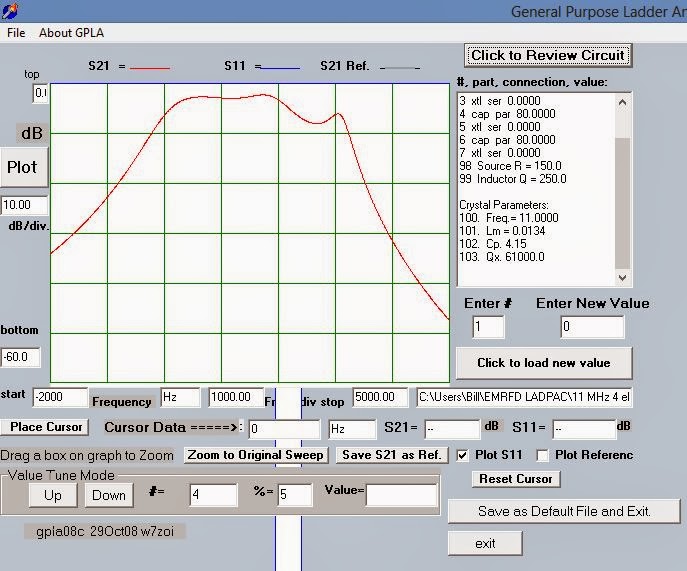Open the About GPLA menu
Viewport: 687px width, 571px height.
tap(71, 32)
